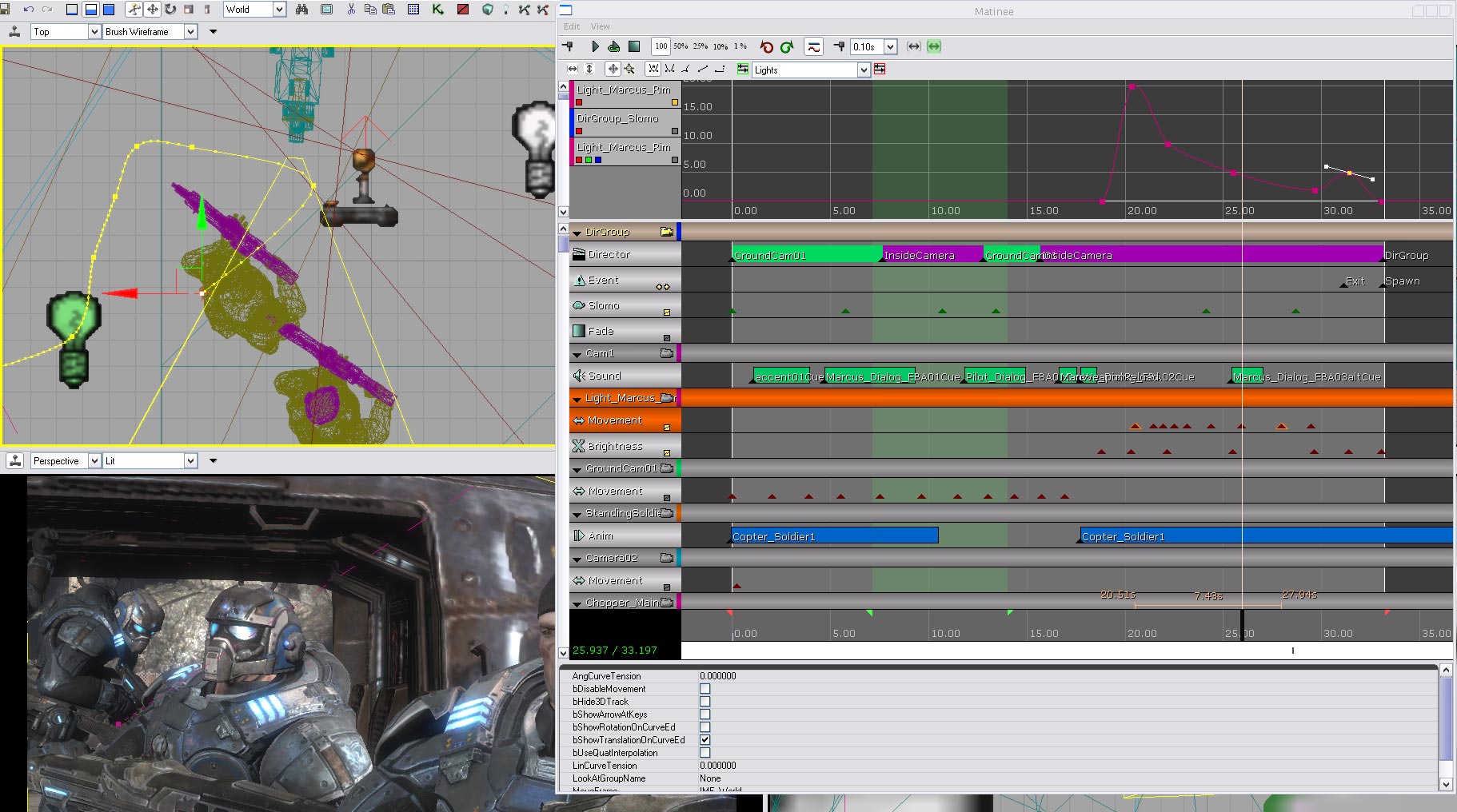1457x812 pixels.
Task: Click the fit horizontally icon in curve editor
Action: point(573,70)
